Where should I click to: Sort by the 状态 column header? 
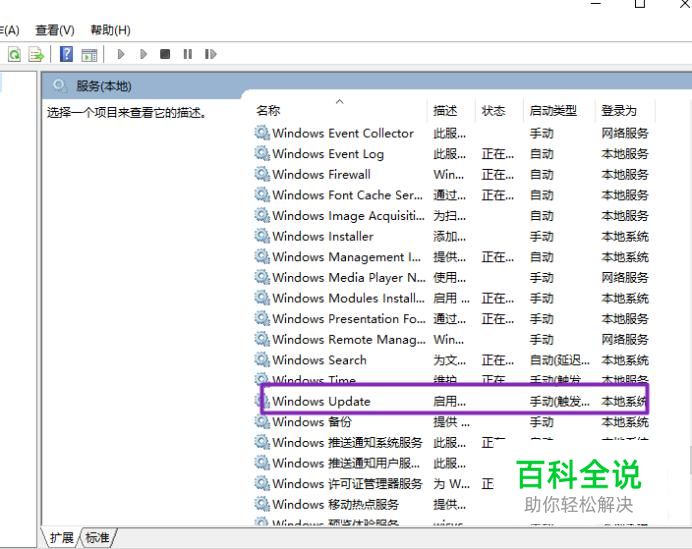pos(493,110)
